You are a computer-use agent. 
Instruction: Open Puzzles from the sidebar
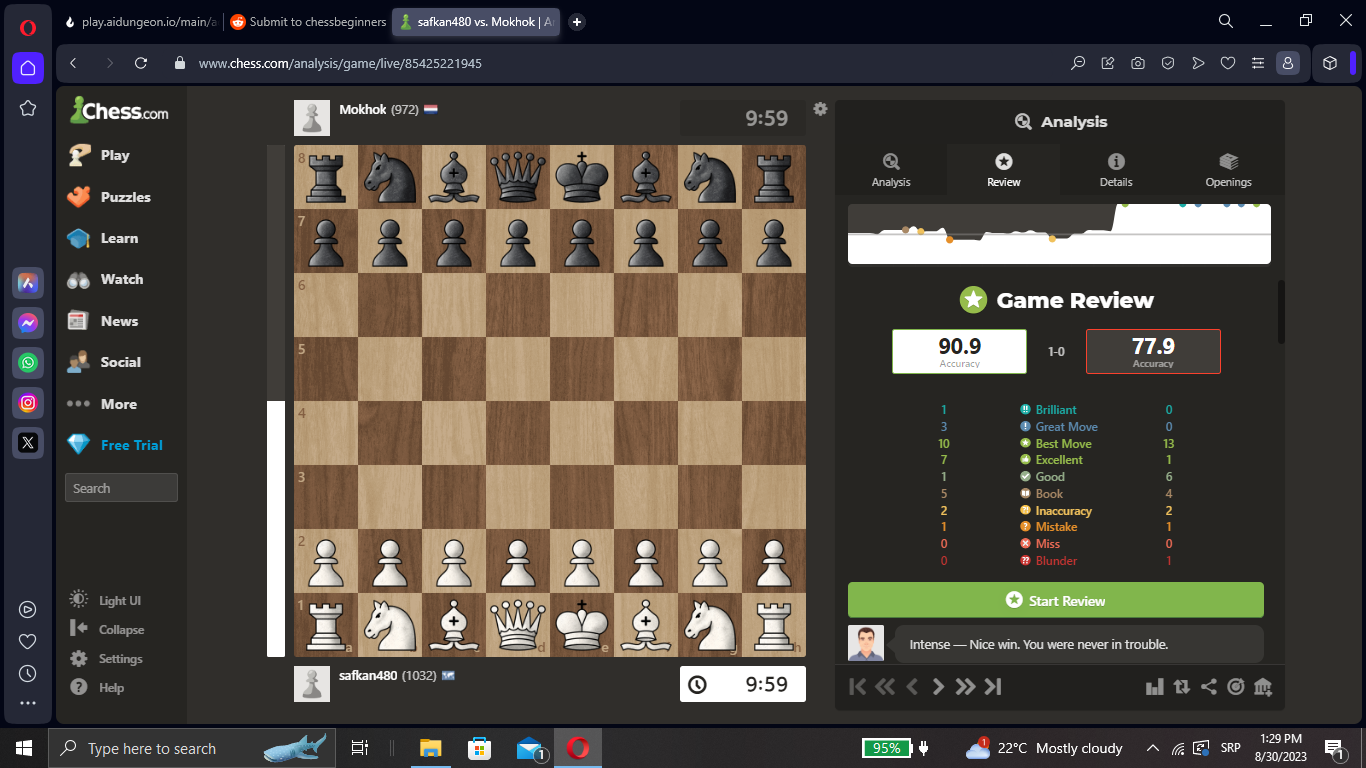coord(109,197)
